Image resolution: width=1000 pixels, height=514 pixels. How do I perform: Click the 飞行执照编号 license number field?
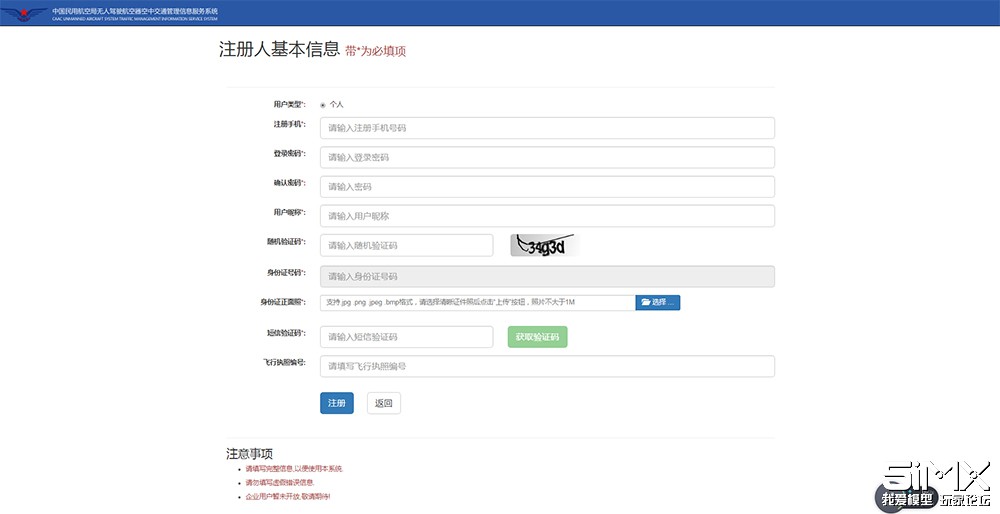point(547,366)
